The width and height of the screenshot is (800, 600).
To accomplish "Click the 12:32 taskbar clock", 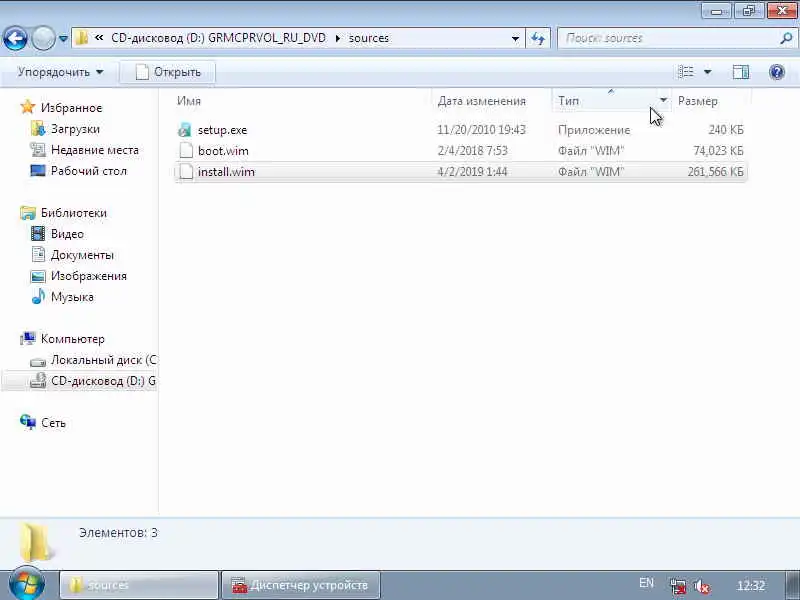I will (751, 585).
